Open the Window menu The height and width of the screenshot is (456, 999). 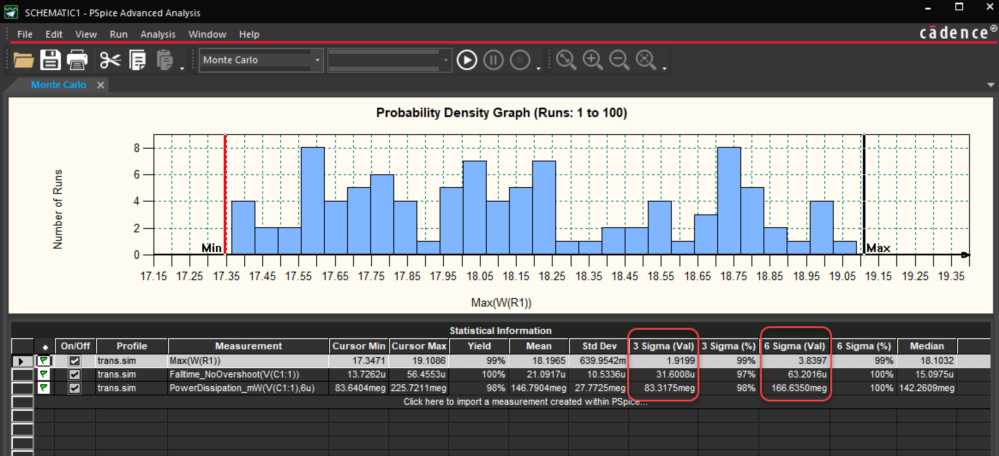pyautogui.click(x=207, y=34)
